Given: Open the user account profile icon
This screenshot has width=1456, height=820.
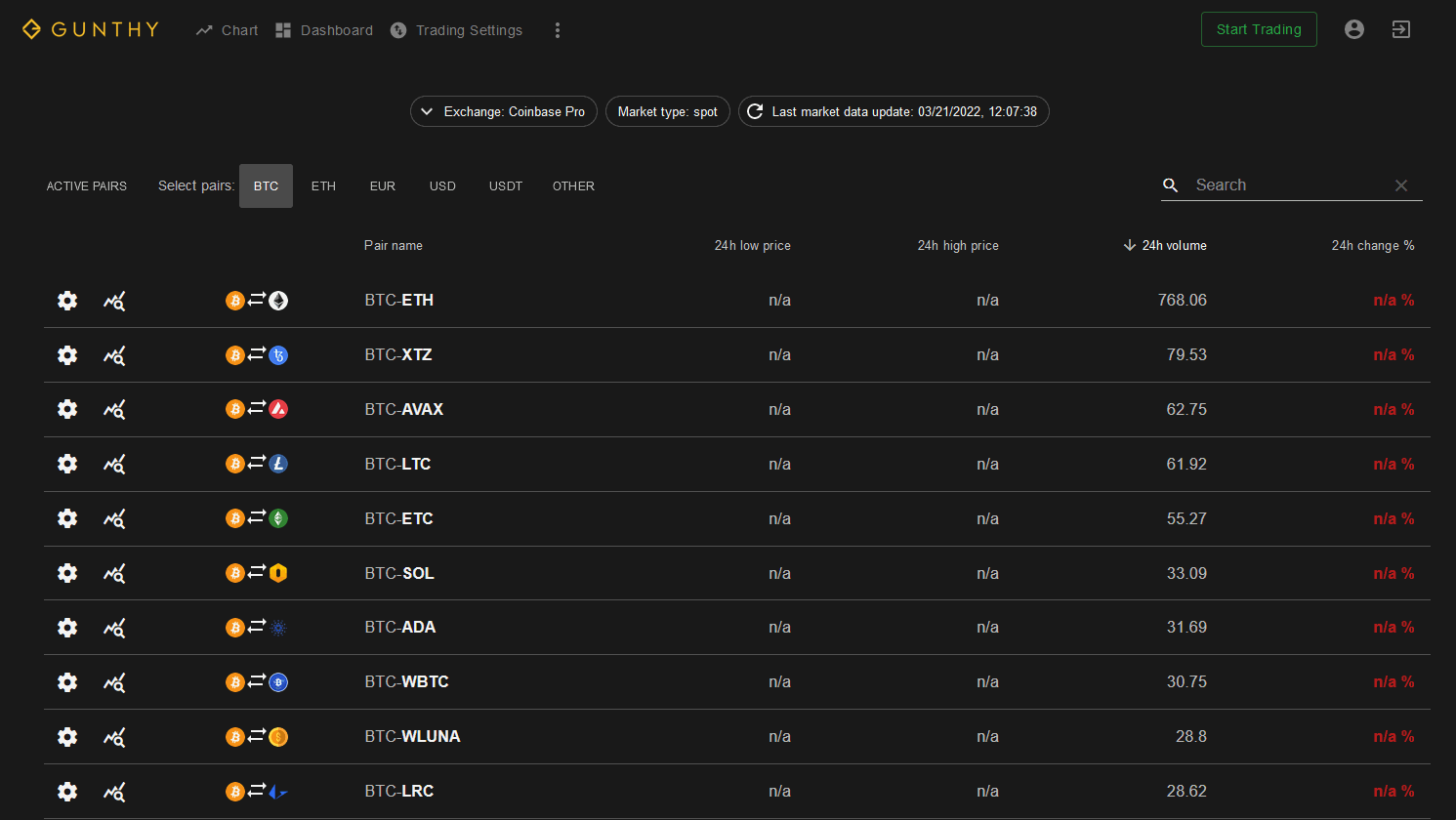Looking at the screenshot, I should pyautogui.click(x=1354, y=29).
